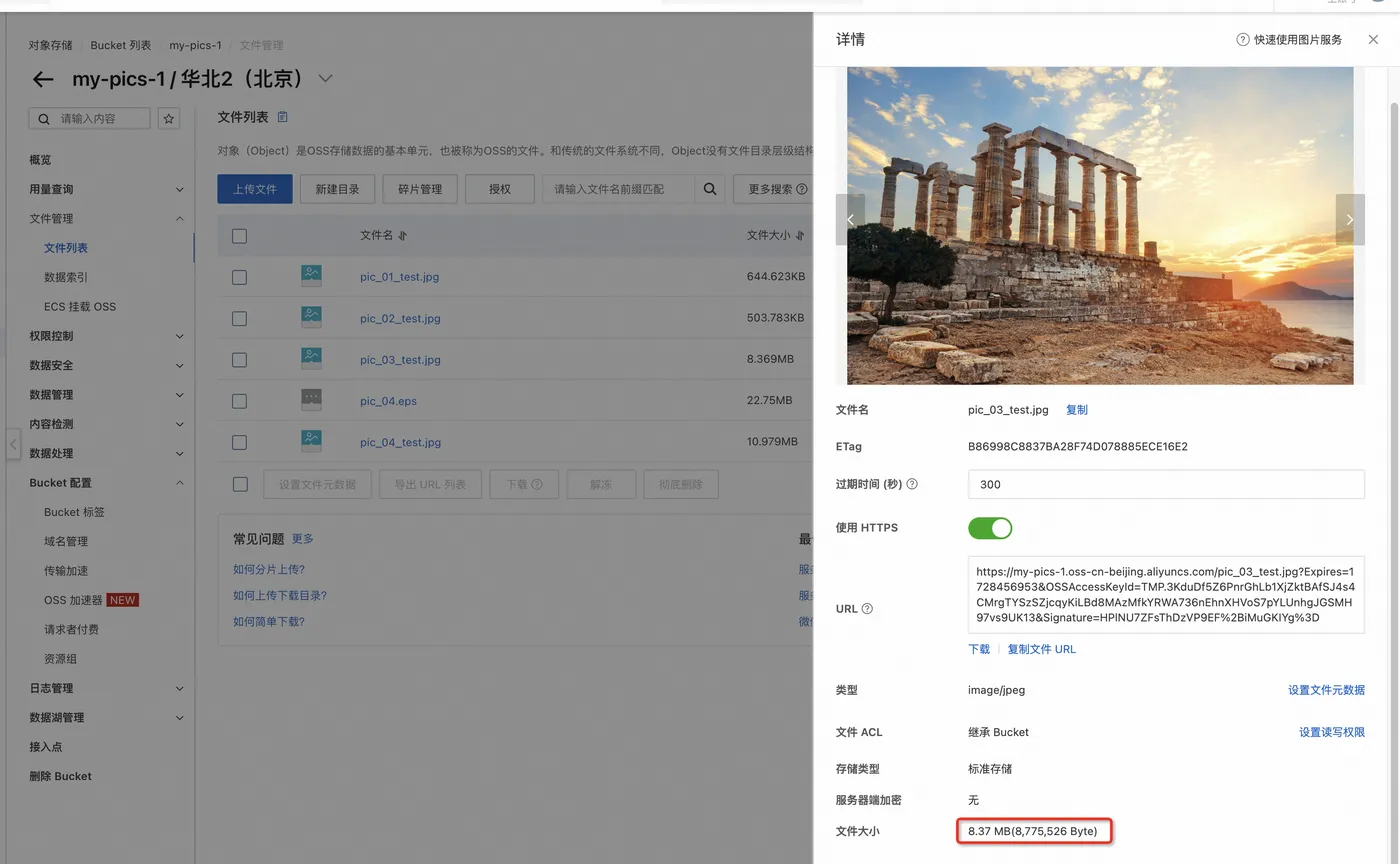The width and height of the screenshot is (1400, 864).
Task: Collapse the left sidebar with the edge handle
Action: pyautogui.click(x=13, y=443)
